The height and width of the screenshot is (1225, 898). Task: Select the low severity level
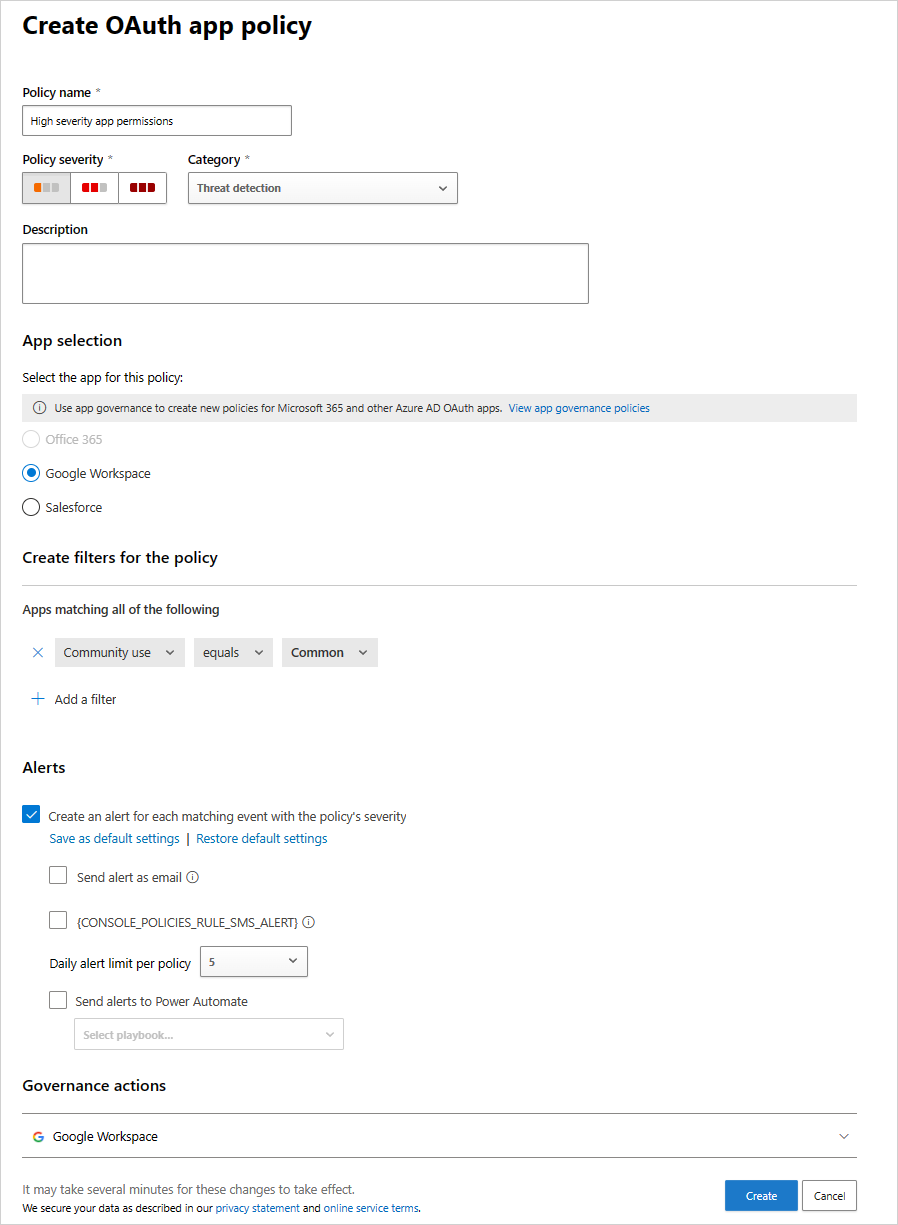[x=45, y=188]
